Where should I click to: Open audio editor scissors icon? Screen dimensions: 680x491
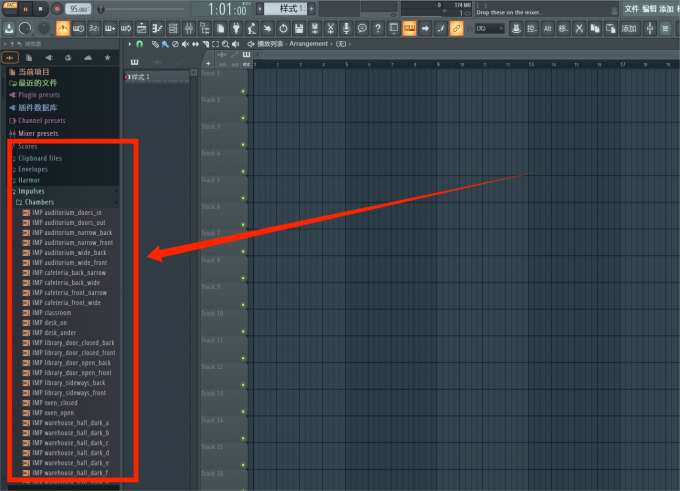(x=330, y=29)
